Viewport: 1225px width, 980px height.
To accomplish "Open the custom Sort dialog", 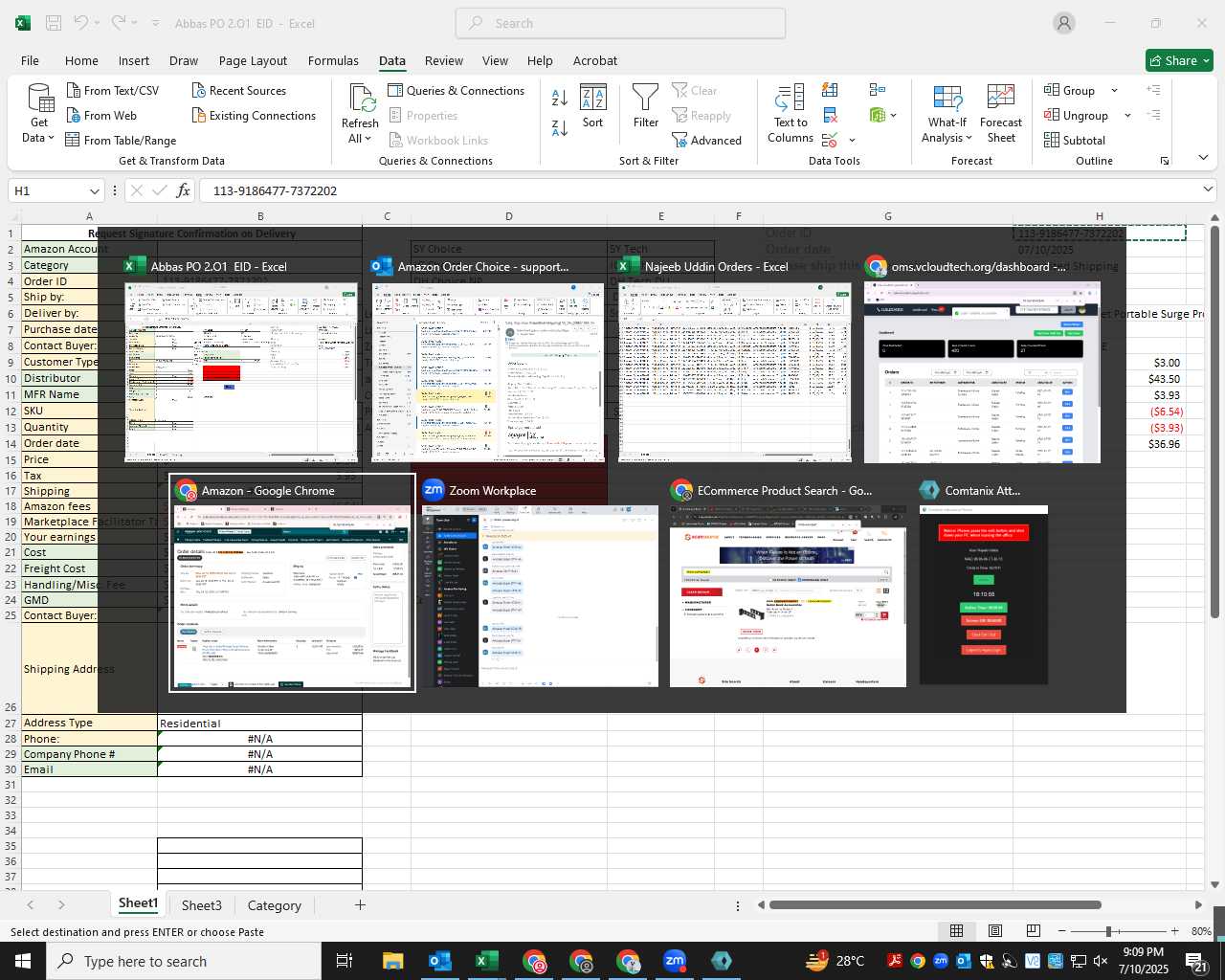I will tap(593, 105).
